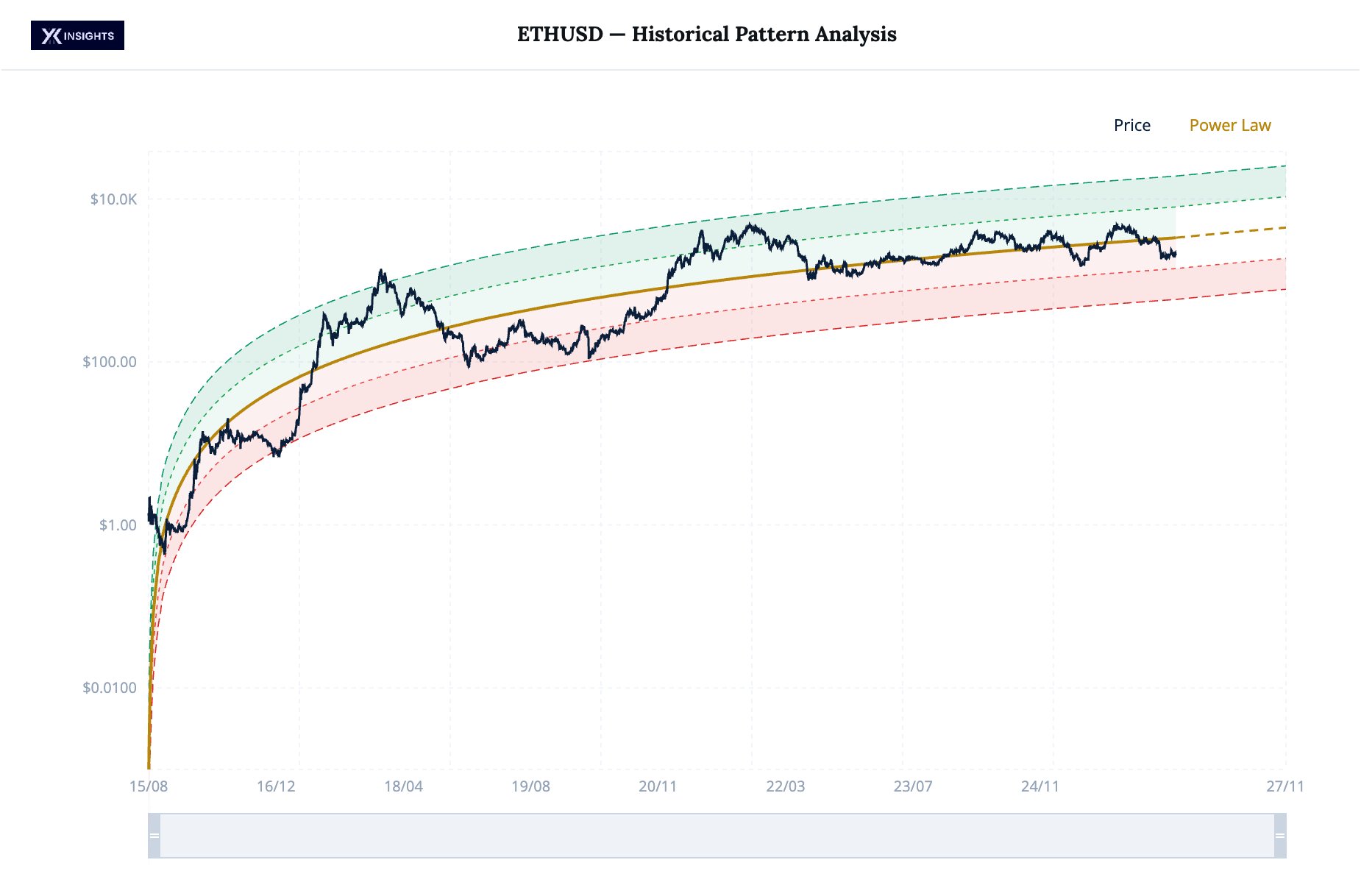Click the left range slider handle
1361x896 pixels.
(x=154, y=836)
